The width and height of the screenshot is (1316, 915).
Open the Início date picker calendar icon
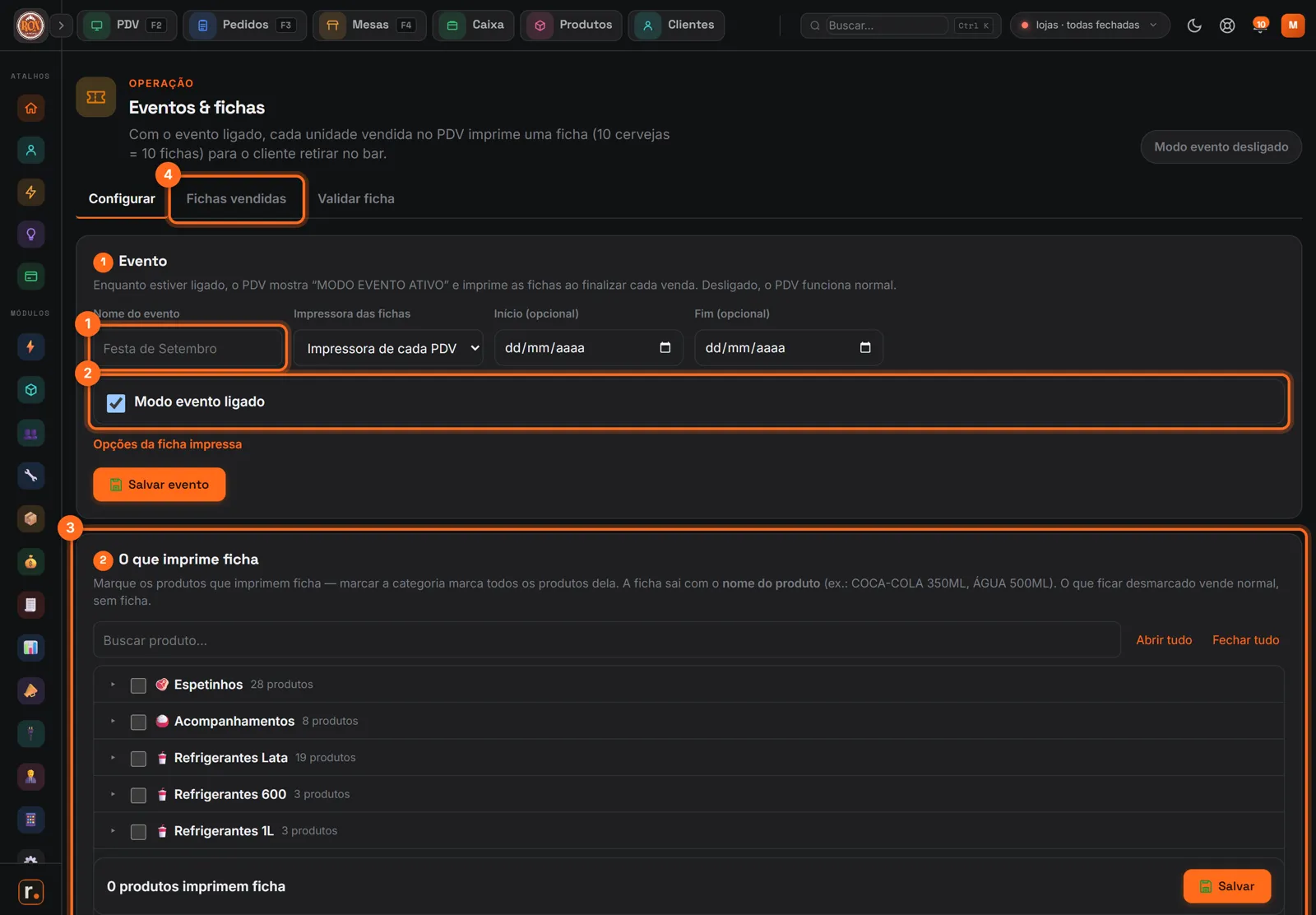(665, 347)
